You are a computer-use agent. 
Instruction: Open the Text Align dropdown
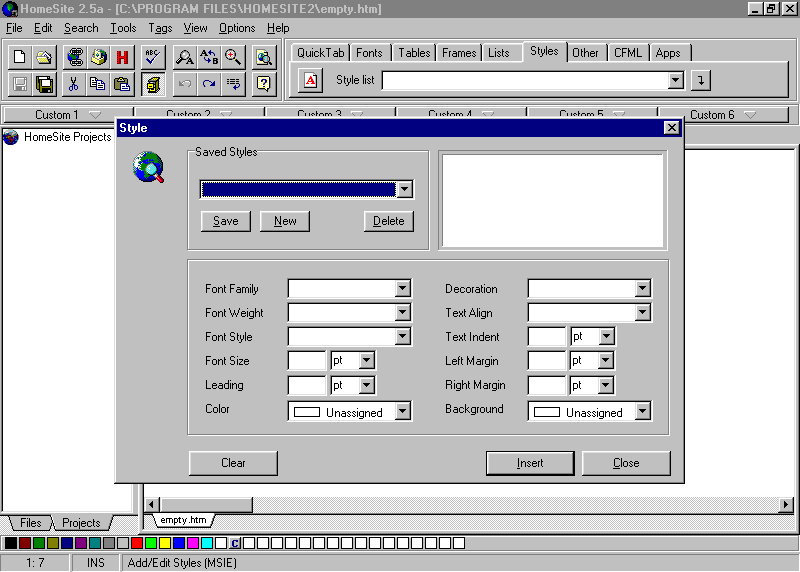642,312
